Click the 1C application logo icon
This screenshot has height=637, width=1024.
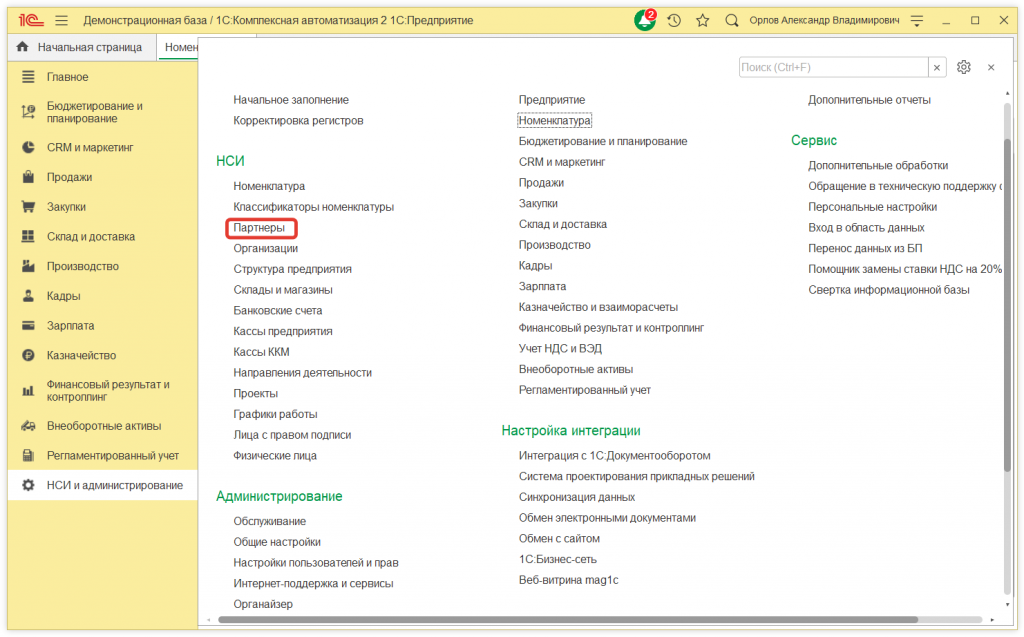pyautogui.click(x=28, y=20)
